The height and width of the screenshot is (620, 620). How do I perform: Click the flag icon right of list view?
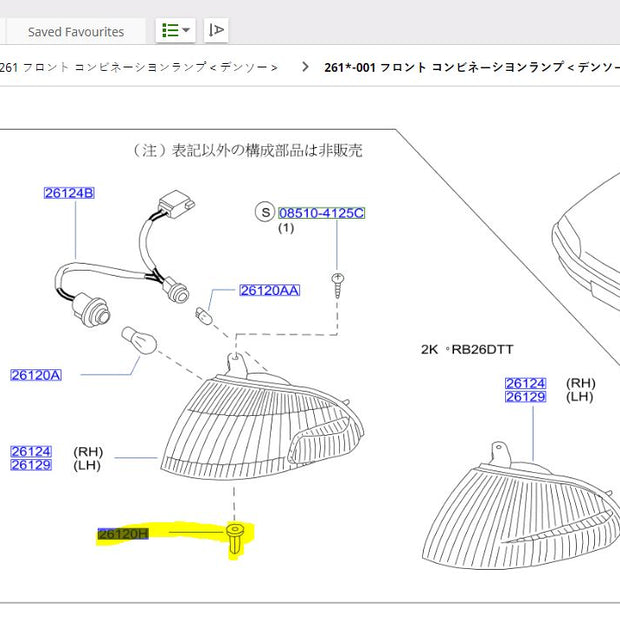click(x=217, y=31)
